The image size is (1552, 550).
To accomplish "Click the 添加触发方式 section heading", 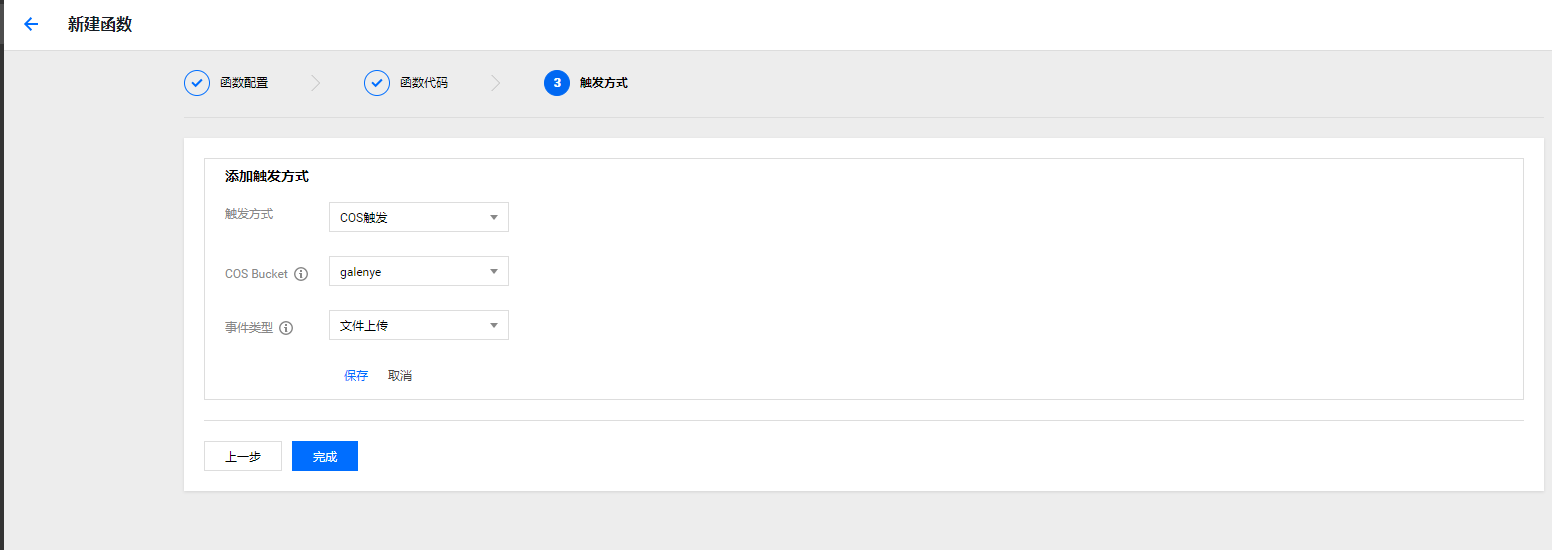I will coord(267,176).
